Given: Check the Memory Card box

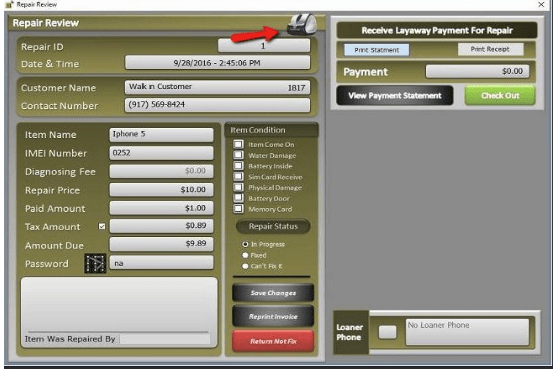Looking at the screenshot, I should point(238,209).
